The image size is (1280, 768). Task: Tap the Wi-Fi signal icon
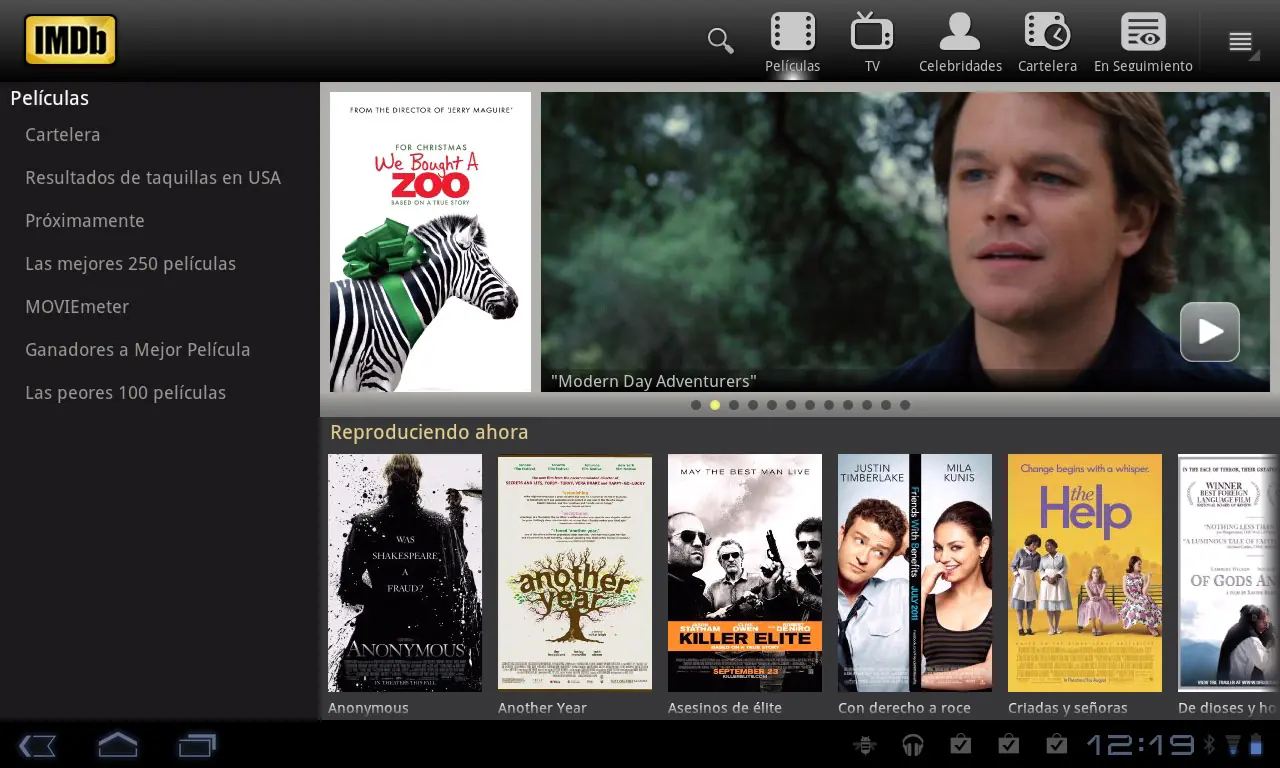pos(1232,745)
